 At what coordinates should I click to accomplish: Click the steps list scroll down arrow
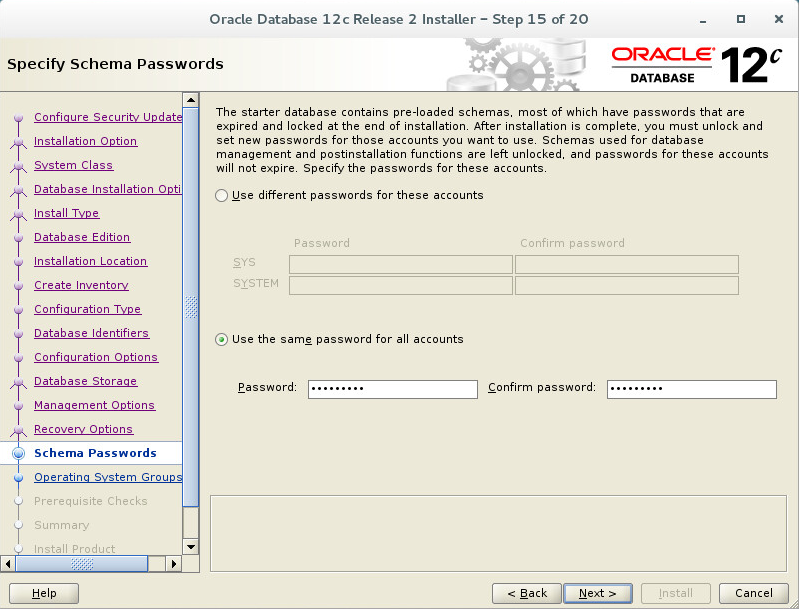tap(191, 547)
